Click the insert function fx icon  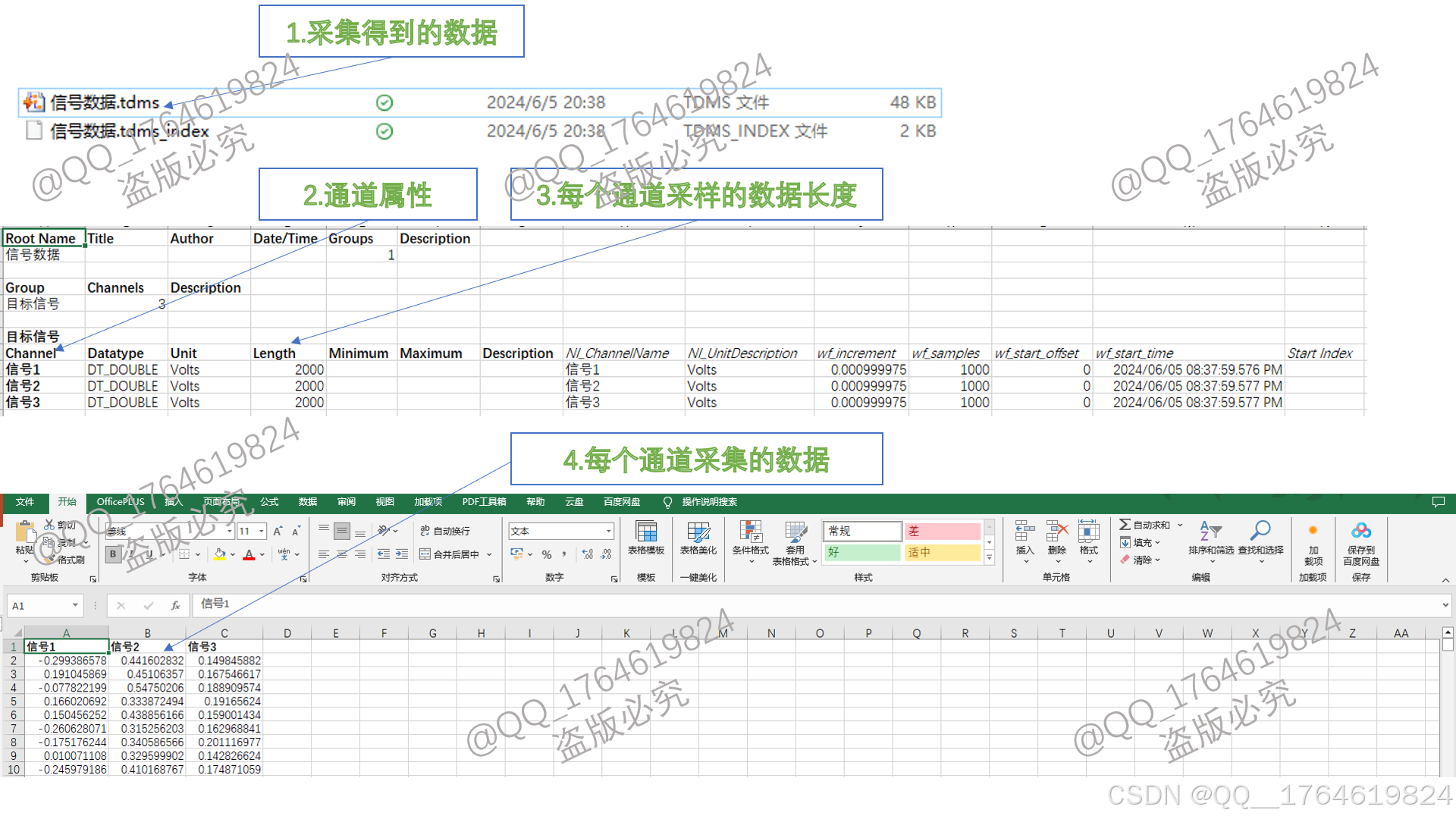coord(175,605)
